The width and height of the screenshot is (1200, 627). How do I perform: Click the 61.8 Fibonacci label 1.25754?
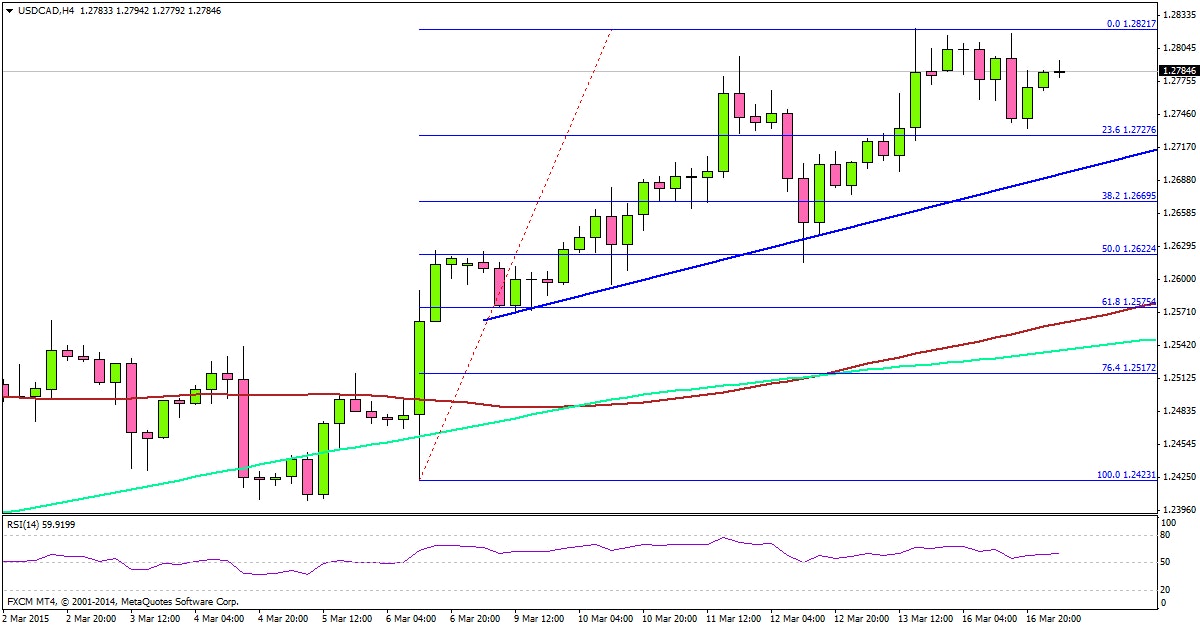1131,302
